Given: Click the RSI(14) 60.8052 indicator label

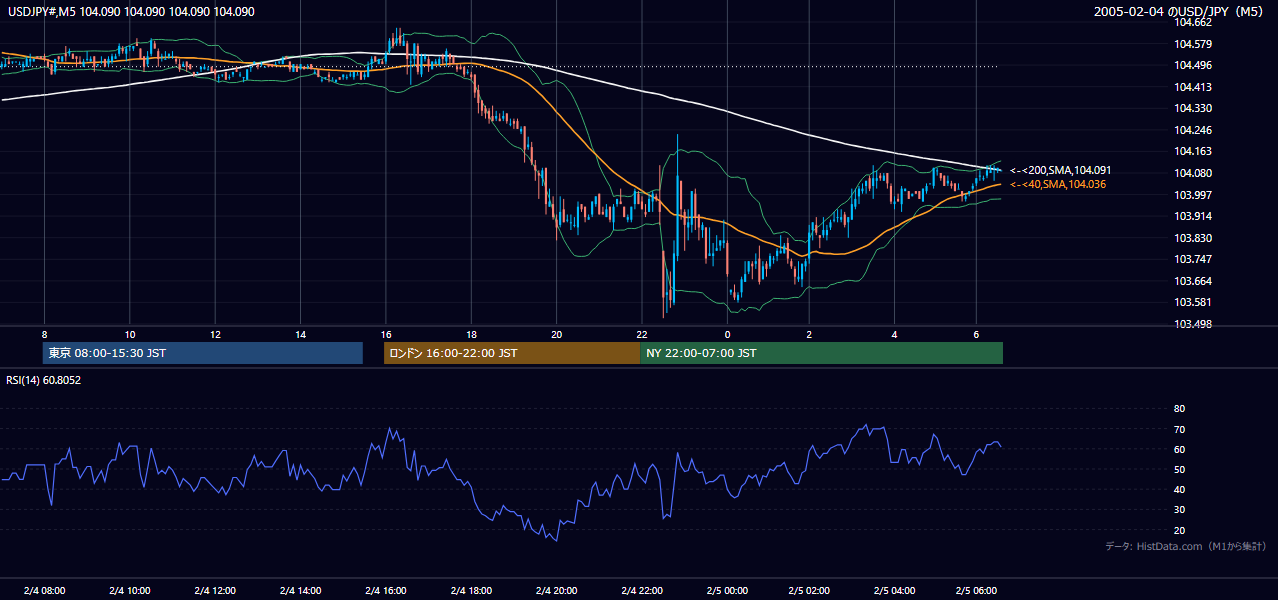Looking at the screenshot, I should click(43, 380).
